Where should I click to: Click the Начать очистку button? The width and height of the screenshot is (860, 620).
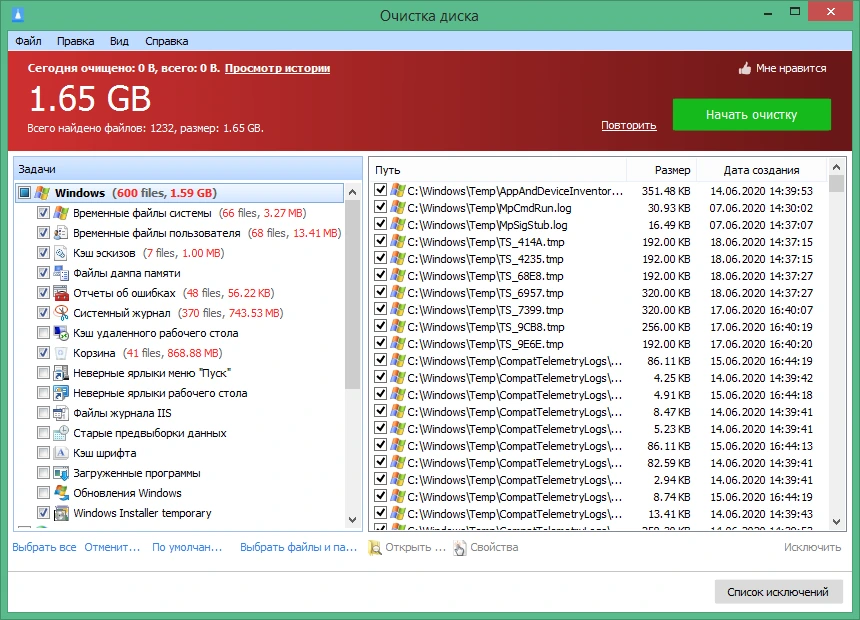click(x=751, y=115)
